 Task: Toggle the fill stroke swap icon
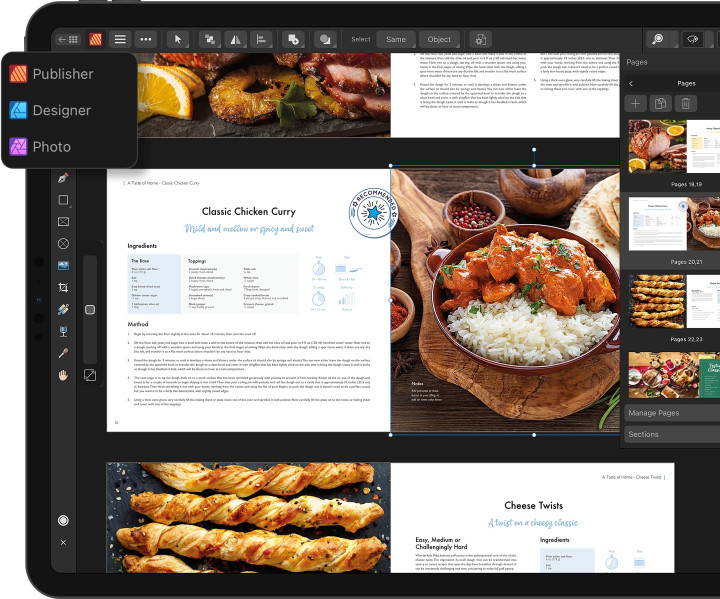(90, 375)
